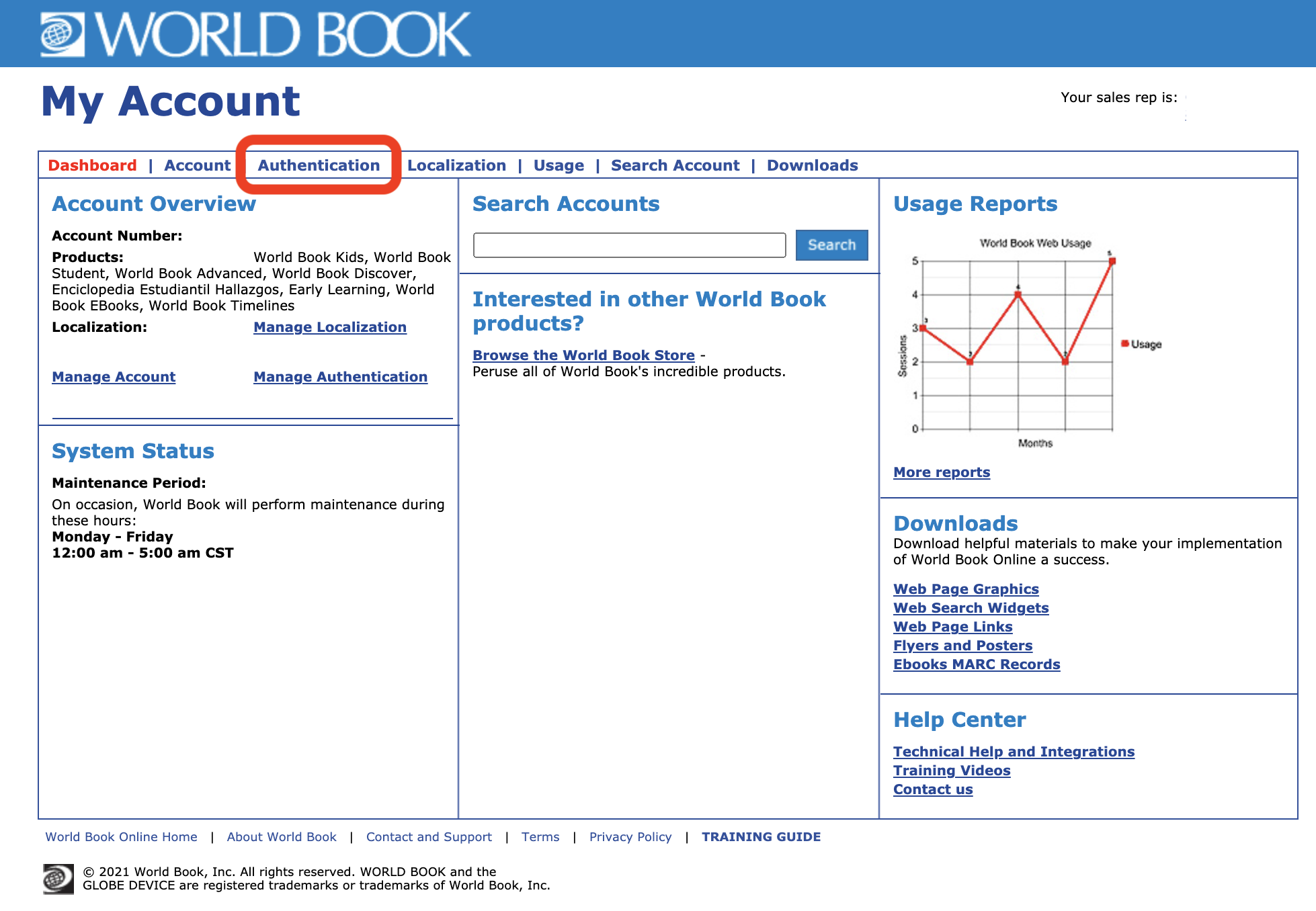Open the Account tab
The width and height of the screenshot is (1316, 911).
[197, 165]
